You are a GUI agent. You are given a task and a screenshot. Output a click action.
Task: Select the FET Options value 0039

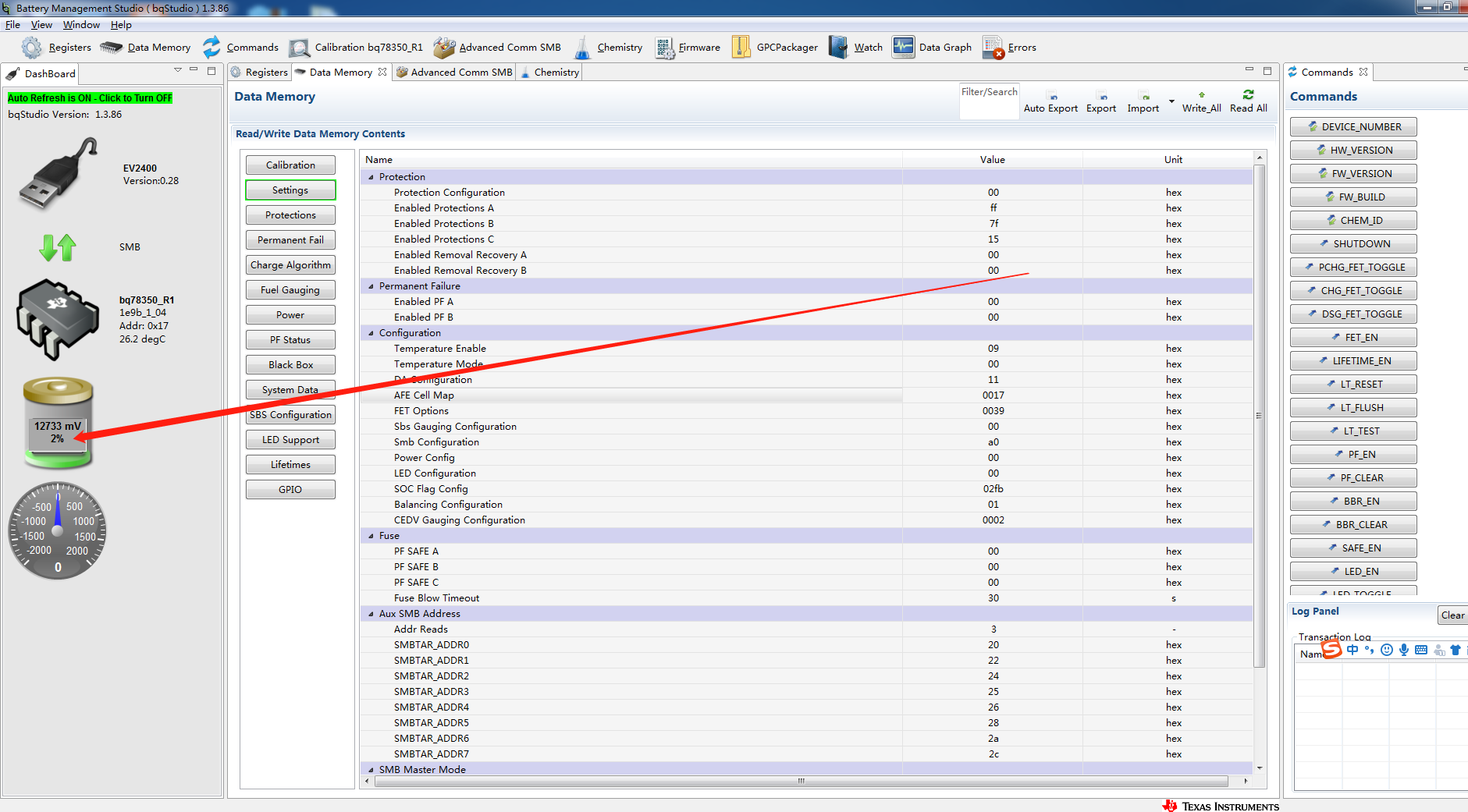[x=993, y=411]
